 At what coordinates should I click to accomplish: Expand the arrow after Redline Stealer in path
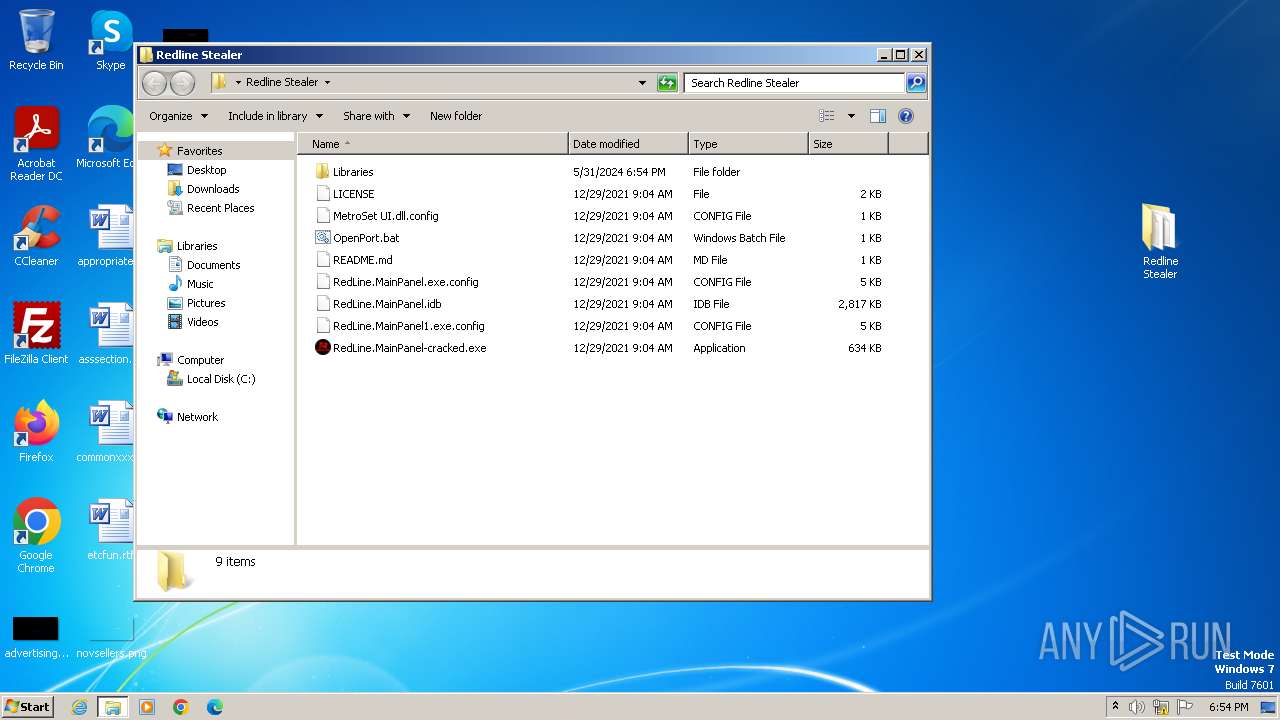[327, 83]
